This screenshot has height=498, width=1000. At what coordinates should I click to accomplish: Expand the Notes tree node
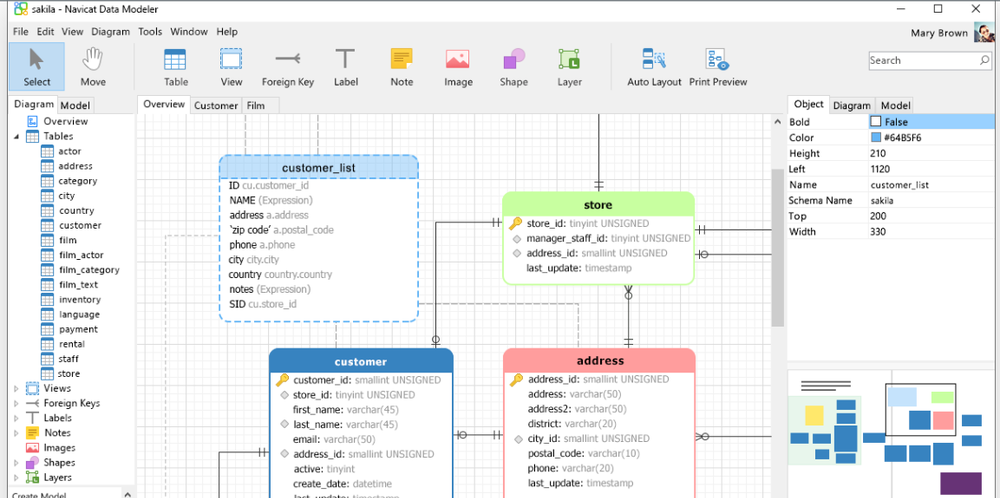(16, 433)
